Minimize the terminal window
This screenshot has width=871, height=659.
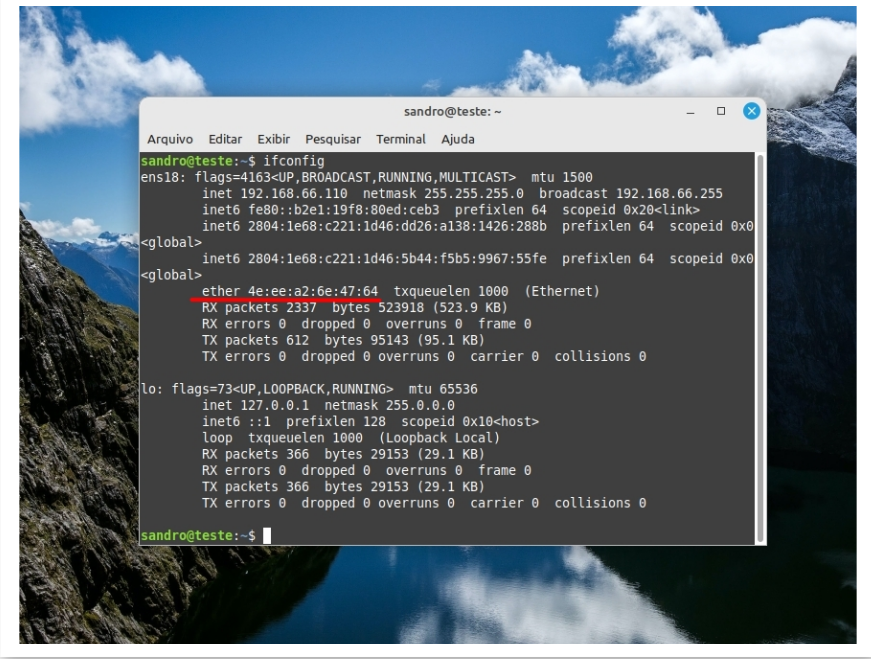pyautogui.click(x=691, y=111)
